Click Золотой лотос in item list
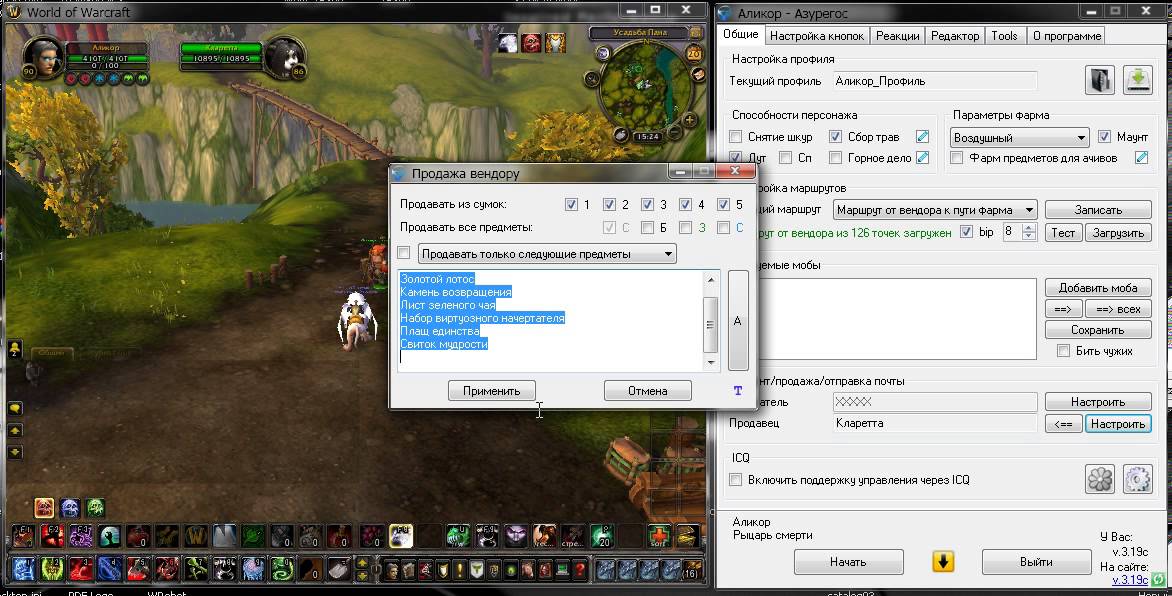Image resolution: width=1172 pixels, height=596 pixels. coord(437,279)
